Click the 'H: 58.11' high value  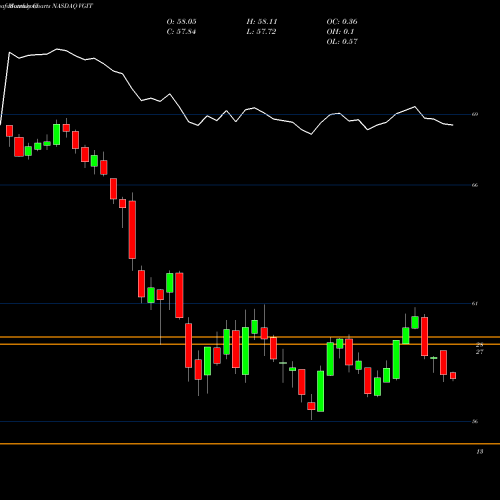click(x=262, y=22)
